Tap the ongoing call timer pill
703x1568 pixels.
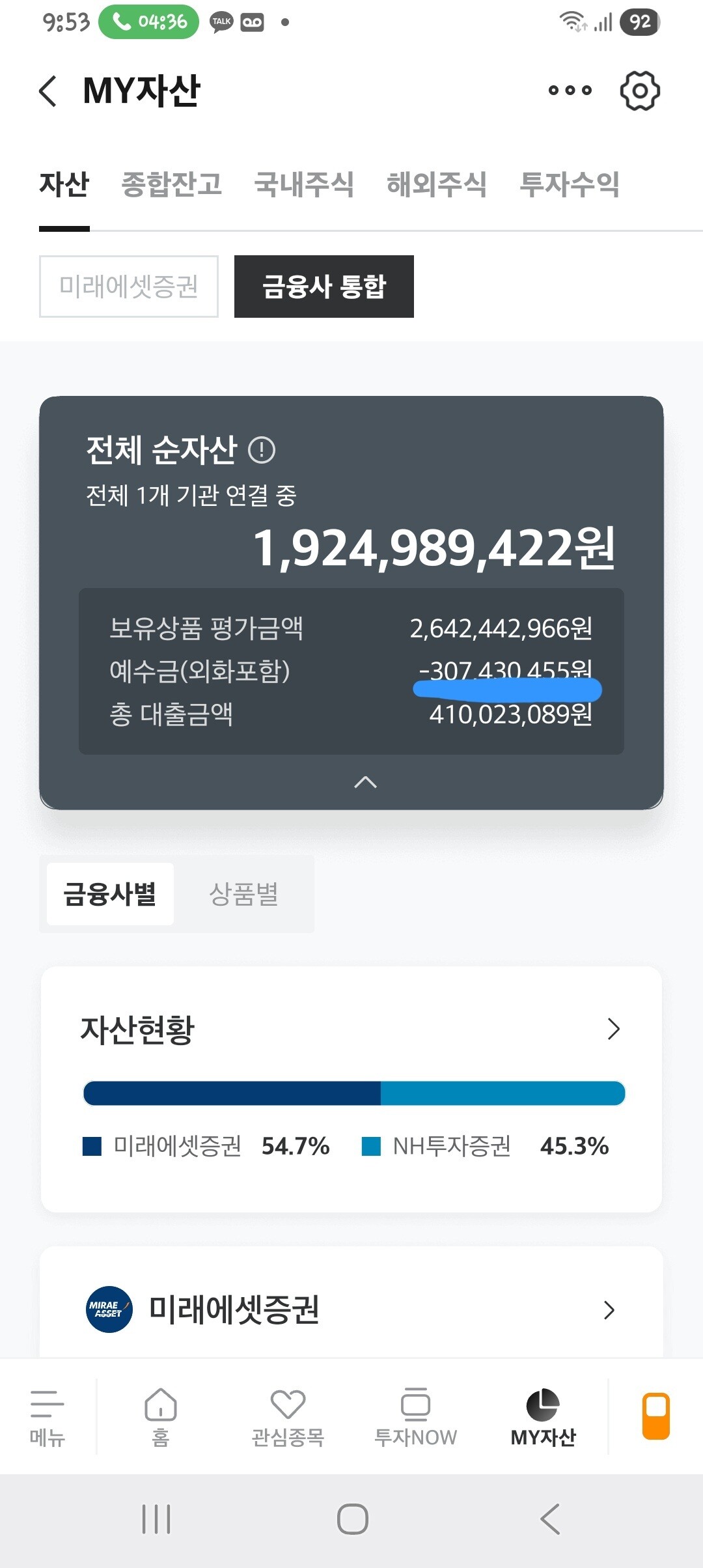(149, 21)
